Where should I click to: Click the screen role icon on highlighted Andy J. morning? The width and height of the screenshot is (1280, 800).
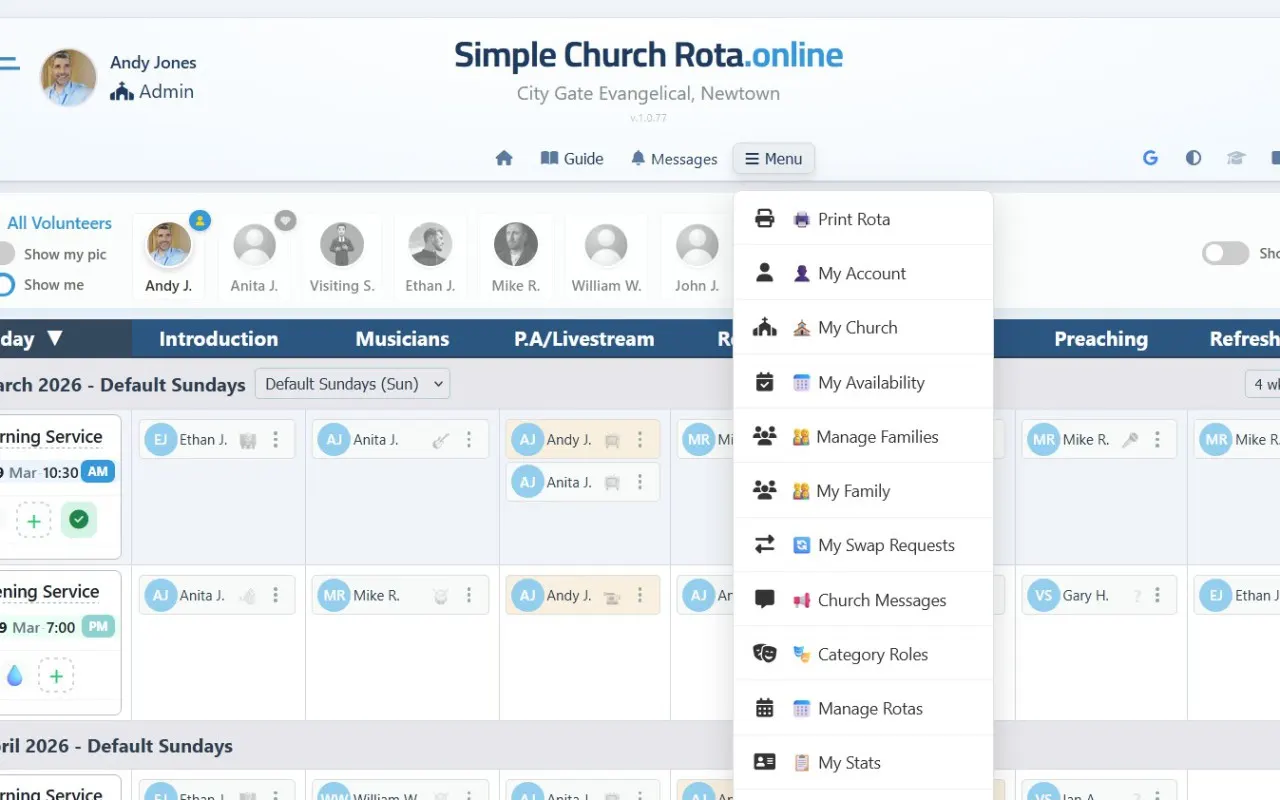[612, 440]
